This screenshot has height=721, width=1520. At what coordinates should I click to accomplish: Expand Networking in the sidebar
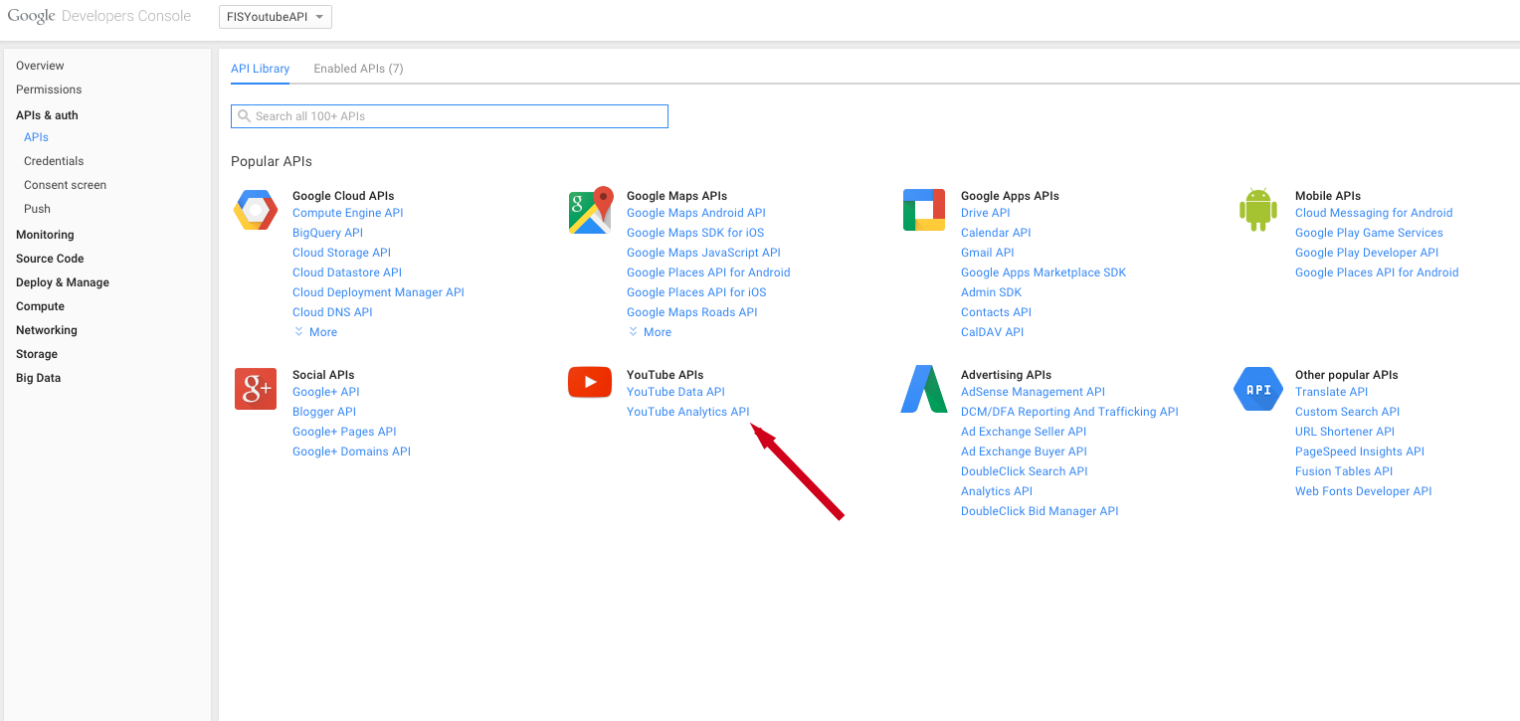47,331
